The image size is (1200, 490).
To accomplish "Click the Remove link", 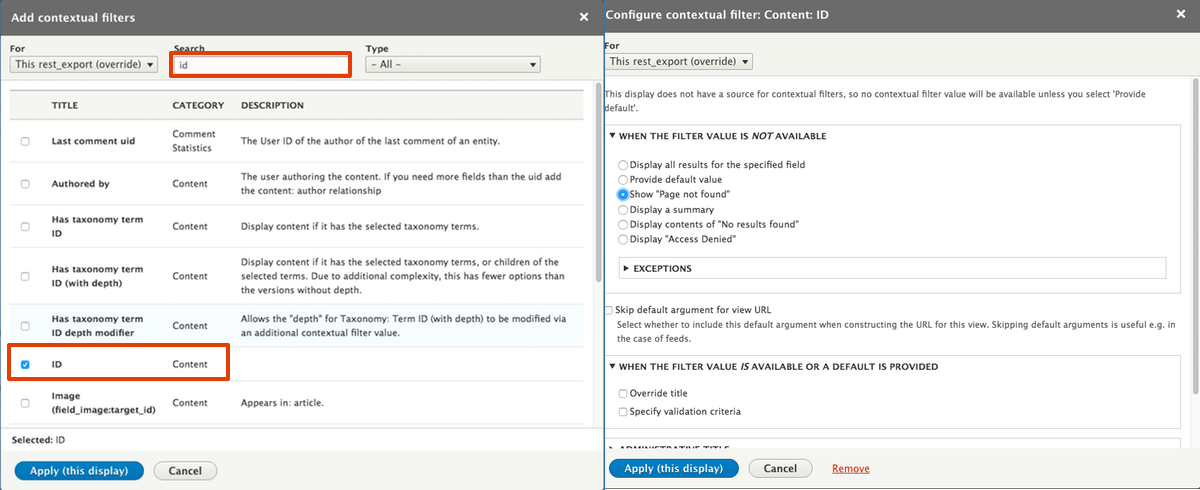I will 851,468.
